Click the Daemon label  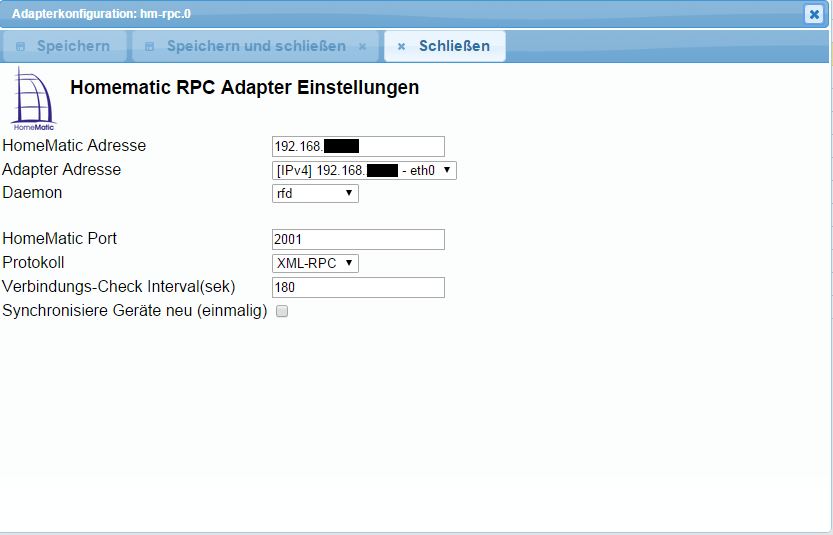pyautogui.click(x=32, y=192)
